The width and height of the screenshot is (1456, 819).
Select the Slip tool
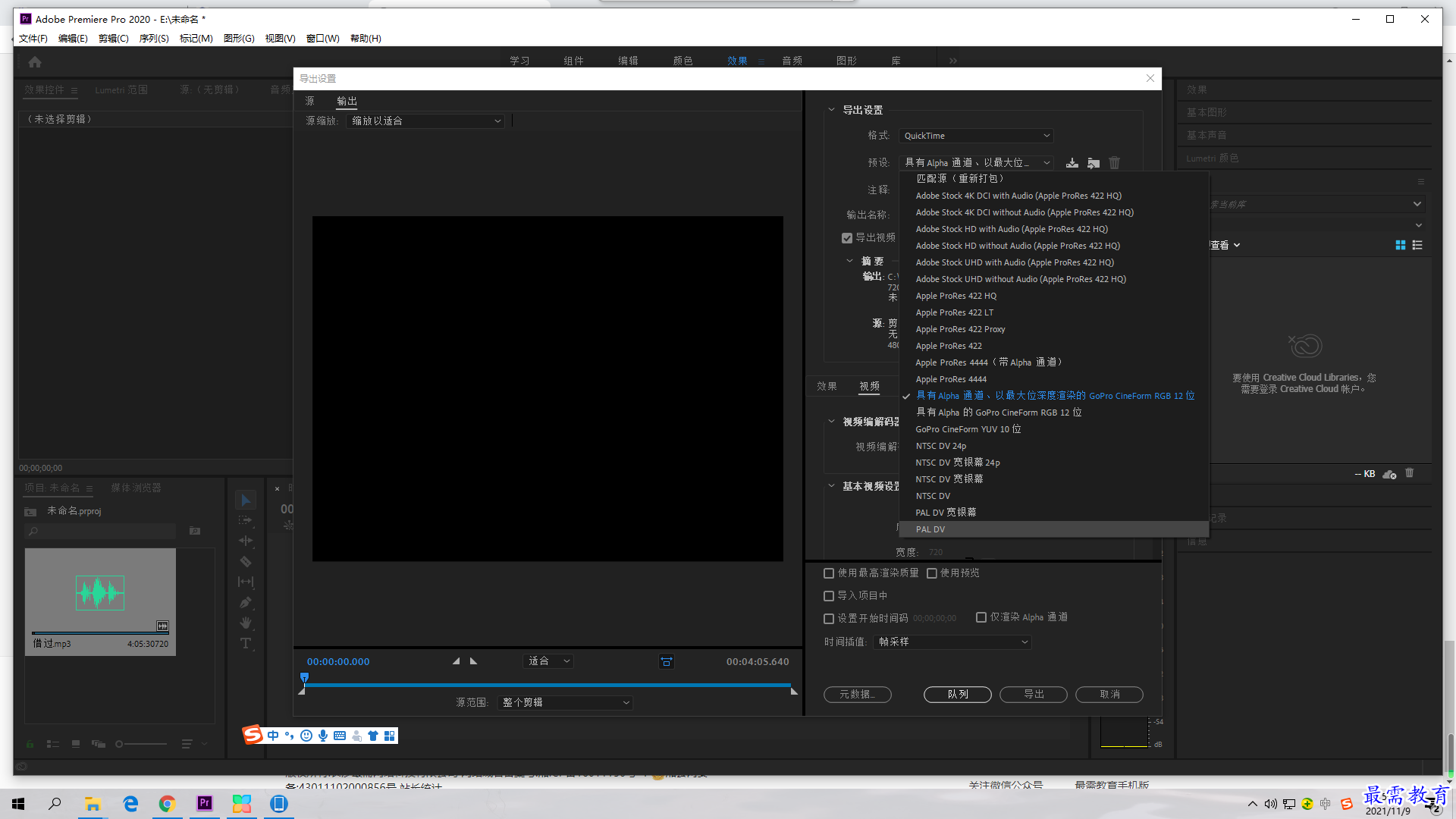pyautogui.click(x=246, y=582)
